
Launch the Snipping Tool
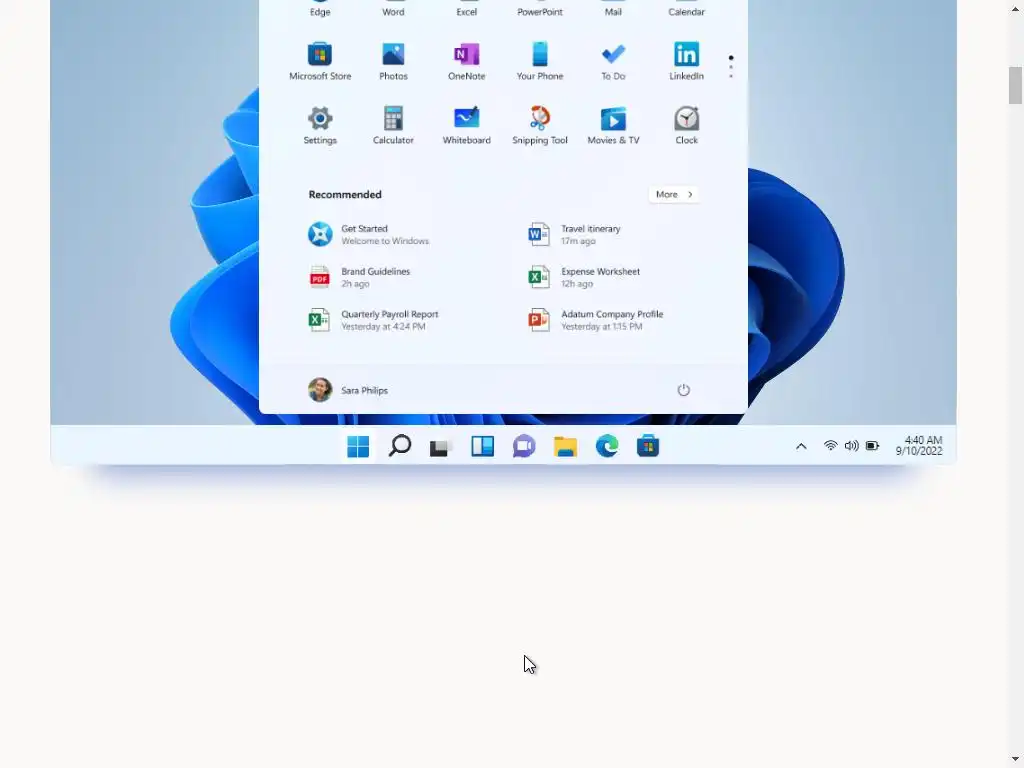tap(539, 125)
